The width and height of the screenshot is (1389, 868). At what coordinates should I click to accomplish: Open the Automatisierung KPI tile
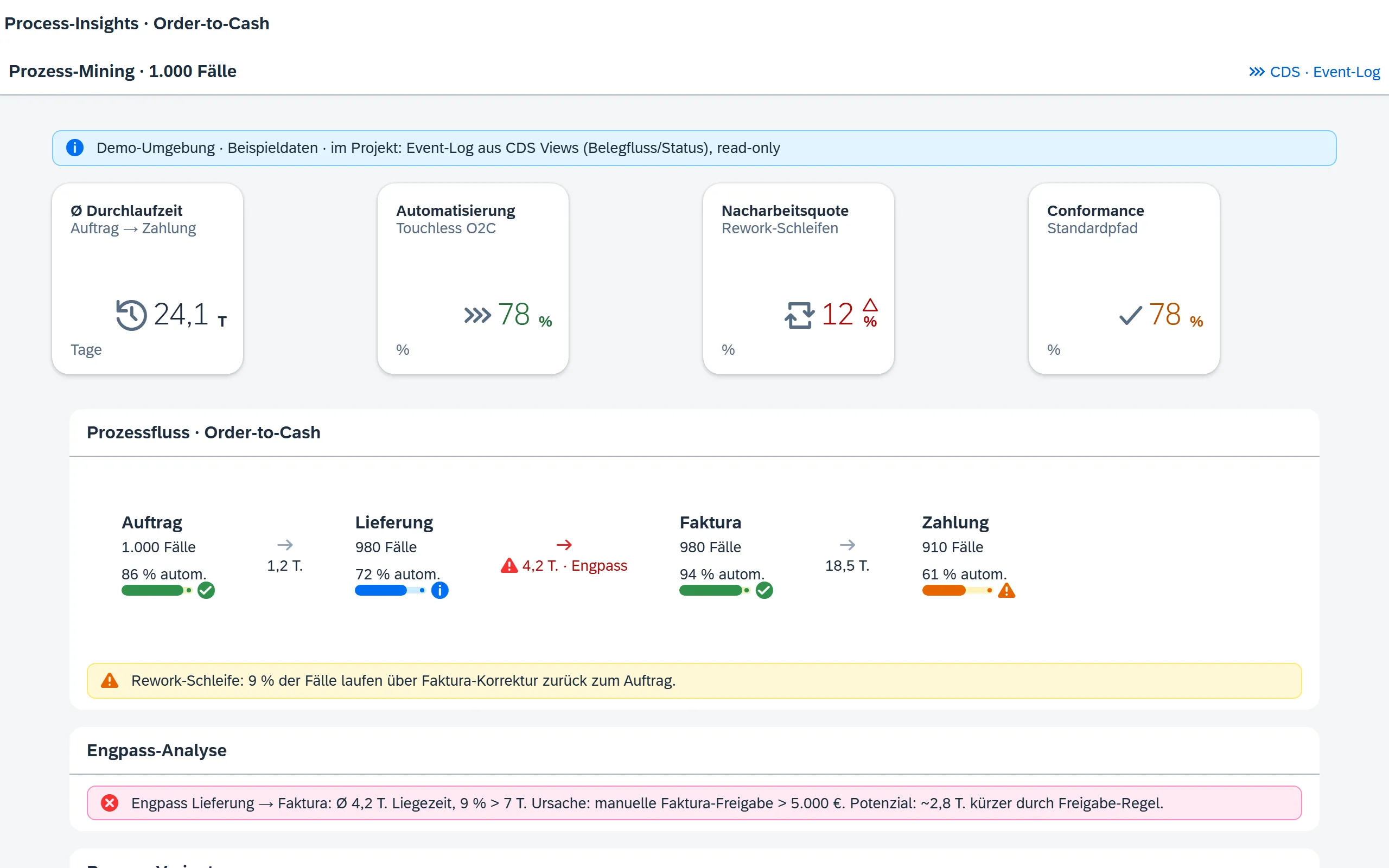pyautogui.click(x=473, y=279)
